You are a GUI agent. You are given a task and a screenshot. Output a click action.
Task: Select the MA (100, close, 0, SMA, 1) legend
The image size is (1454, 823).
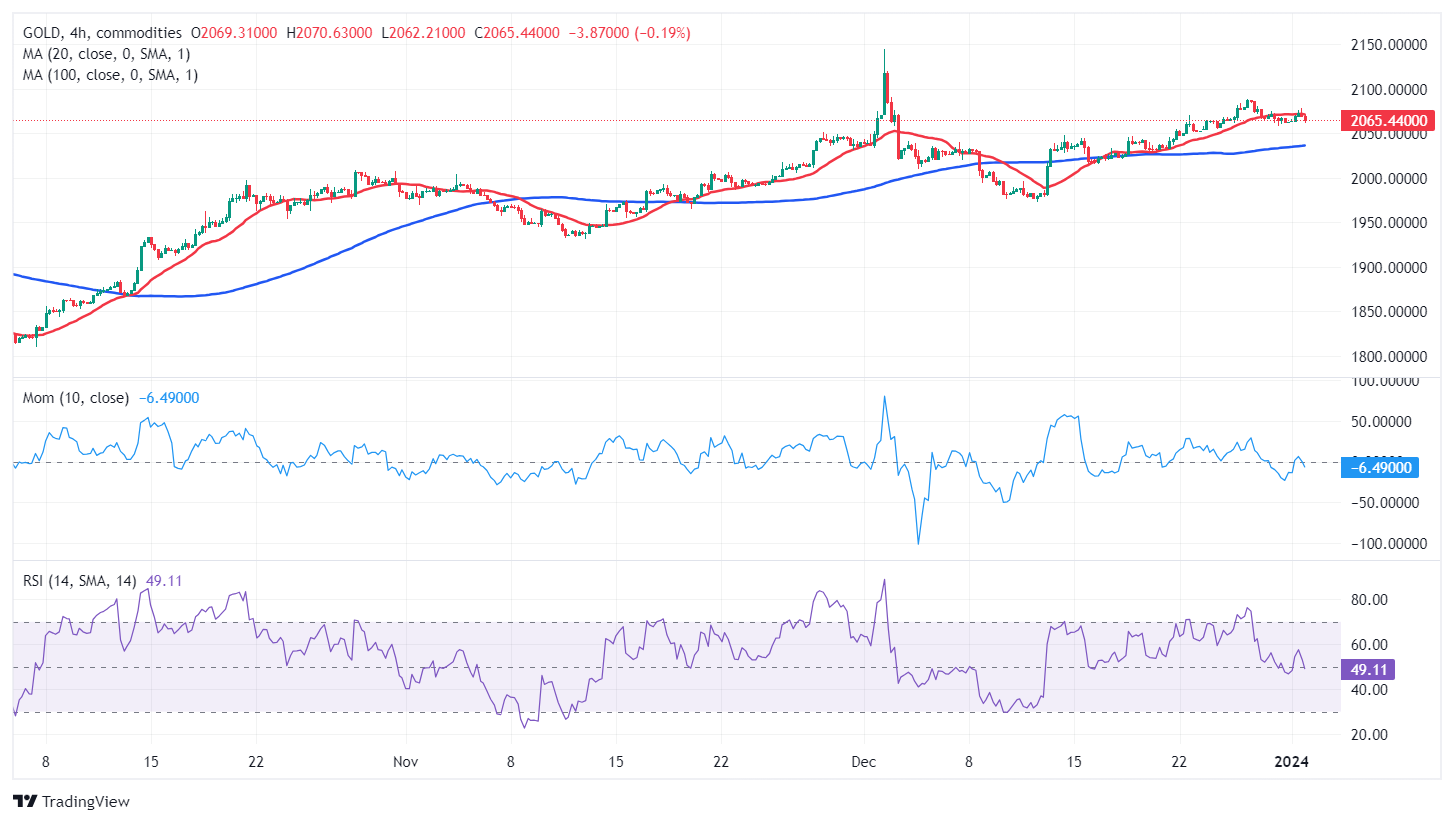tap(111, 75)
